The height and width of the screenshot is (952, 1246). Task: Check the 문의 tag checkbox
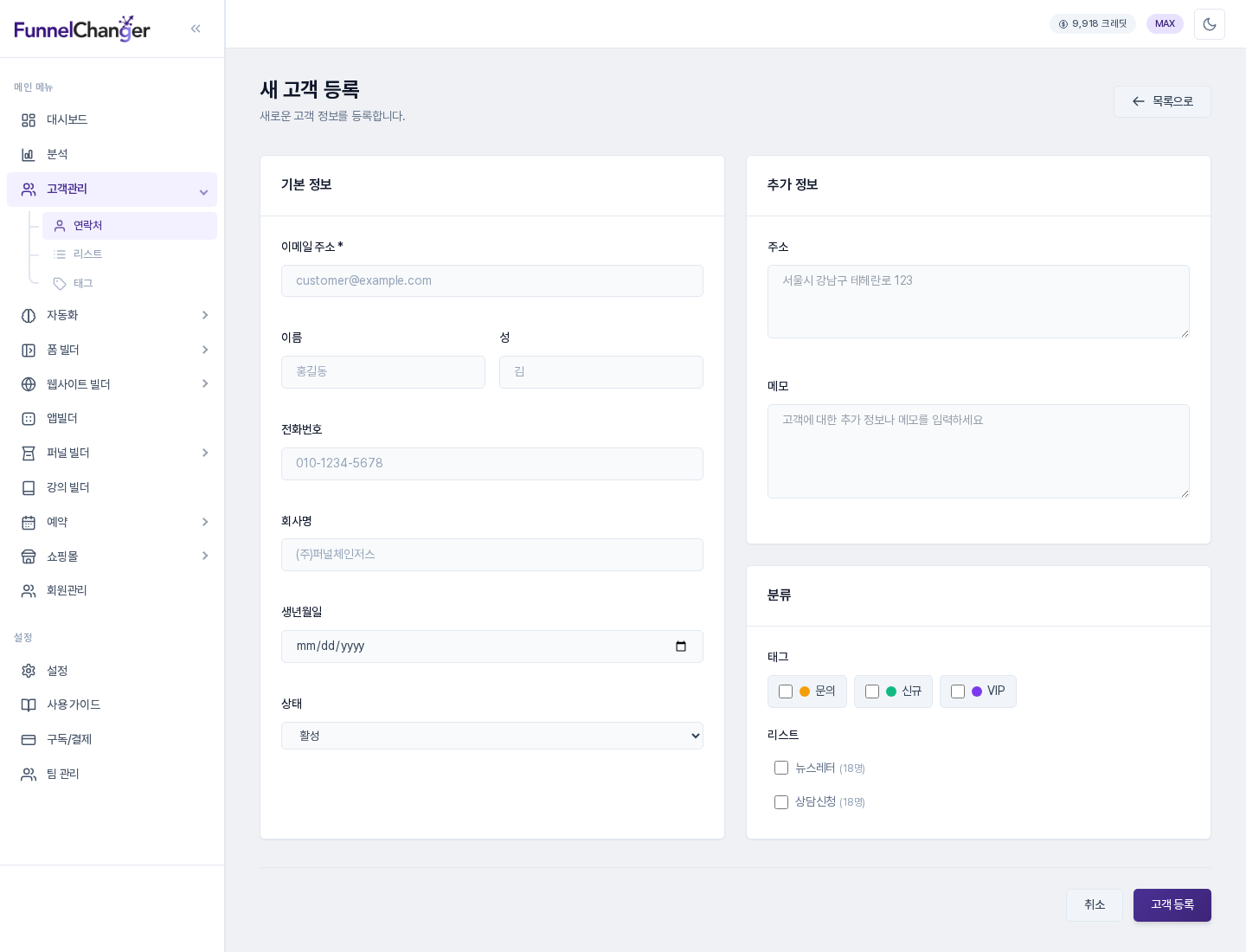tap(786, 691)
